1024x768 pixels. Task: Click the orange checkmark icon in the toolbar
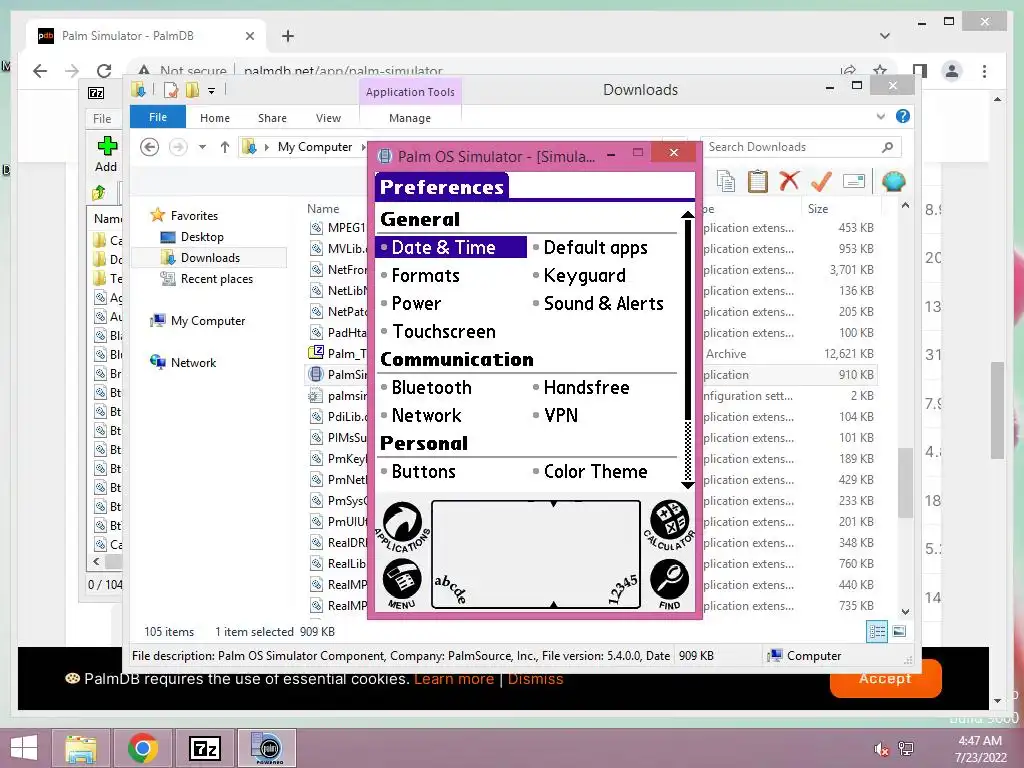(x=821, y=181)
